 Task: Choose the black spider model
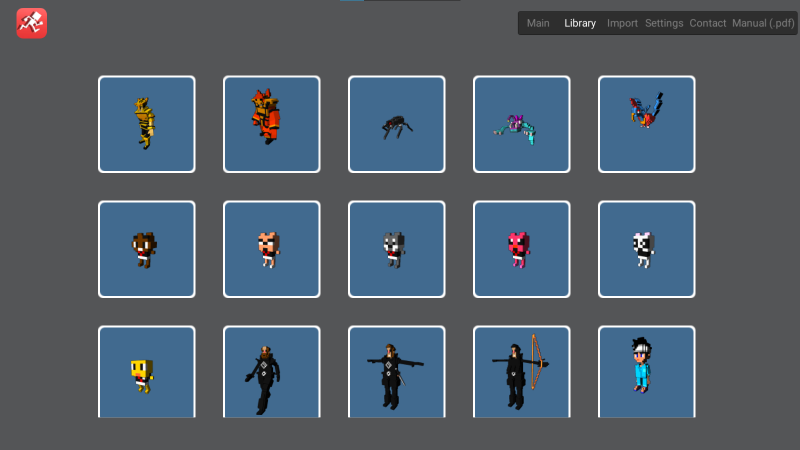point(396,124)
